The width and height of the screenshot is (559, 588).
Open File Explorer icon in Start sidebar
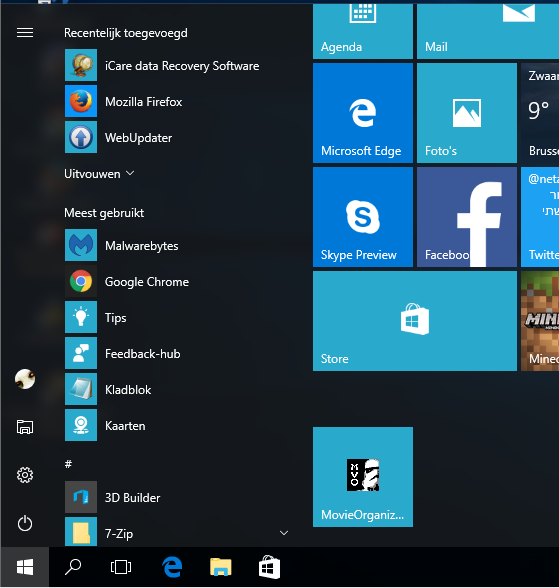pyautogui.click(x=25, y=427)
